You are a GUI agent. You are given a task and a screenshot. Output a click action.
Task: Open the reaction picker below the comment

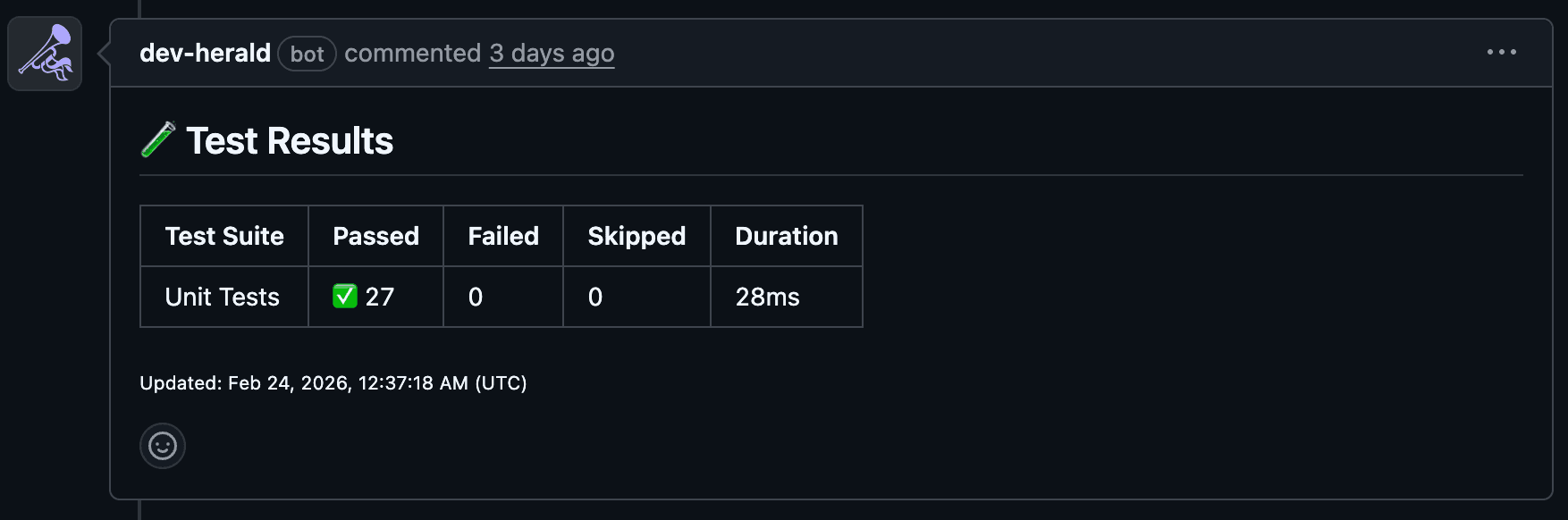(x=162, y=445)
